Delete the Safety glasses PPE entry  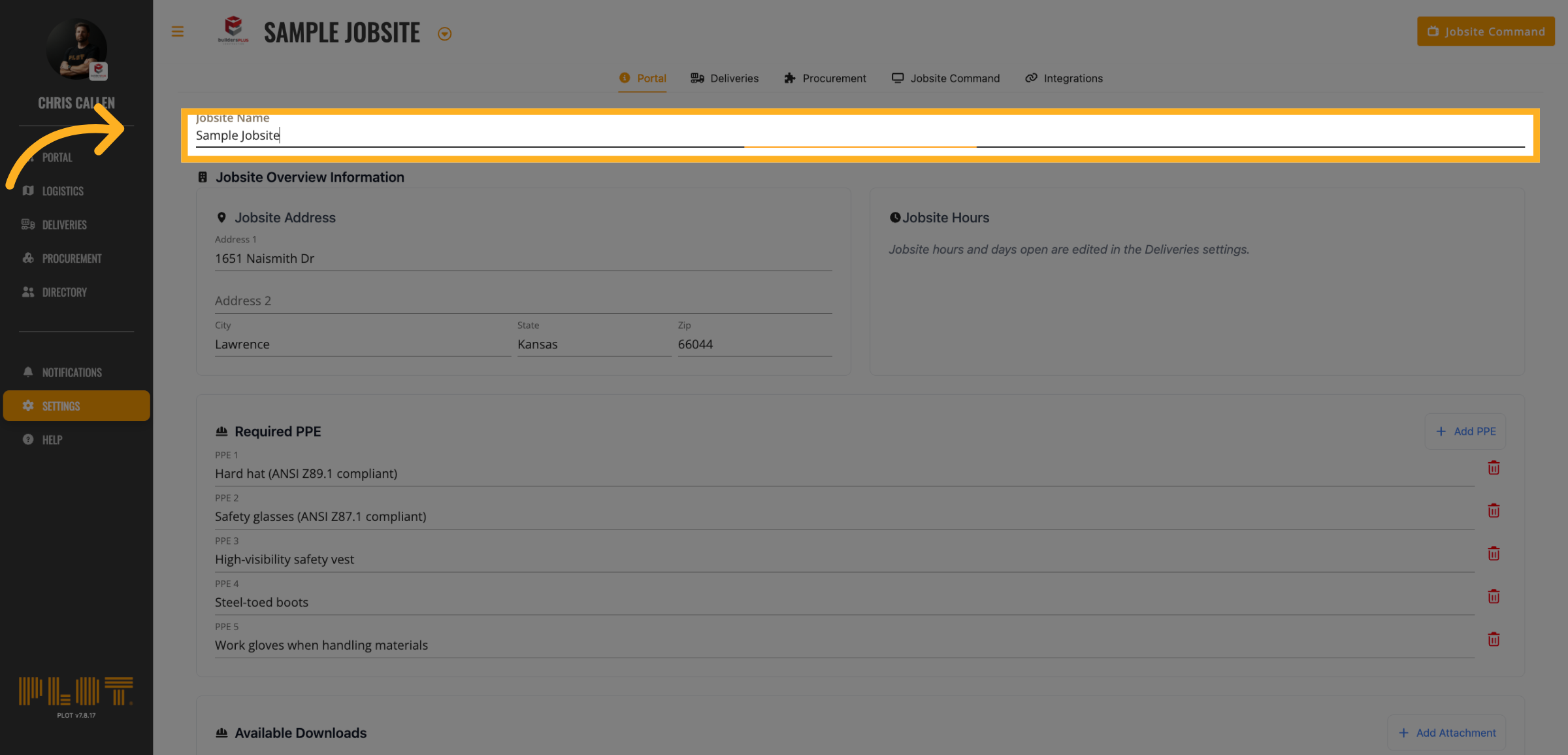[x=1493, y=511]
